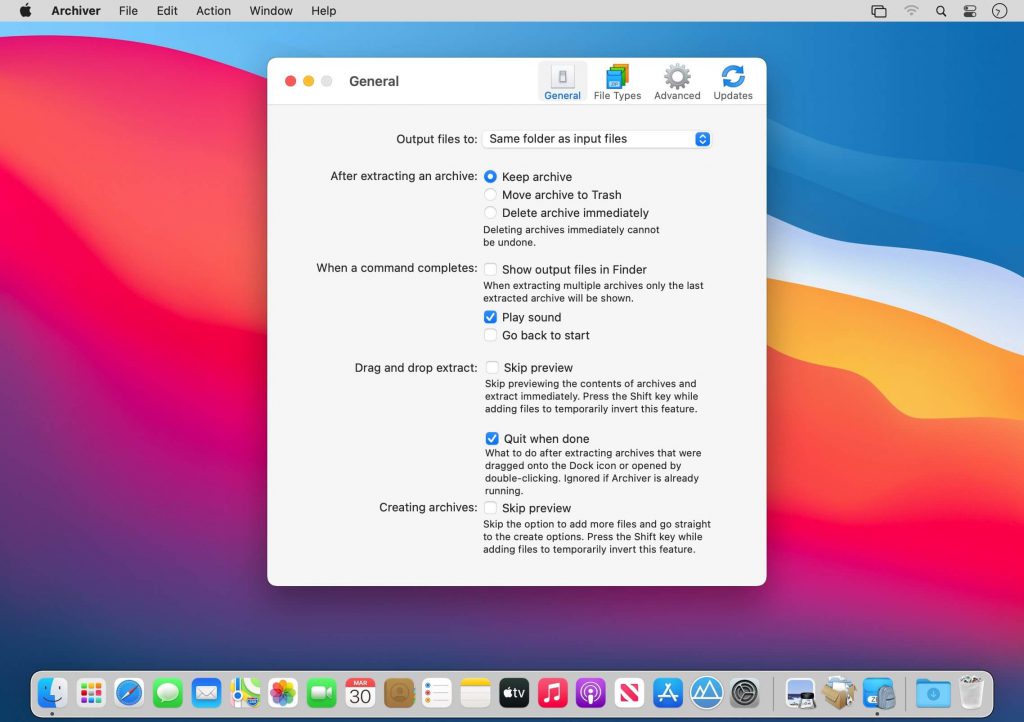
Task: Open the Action menu
Action: click(x=213, y=11)
